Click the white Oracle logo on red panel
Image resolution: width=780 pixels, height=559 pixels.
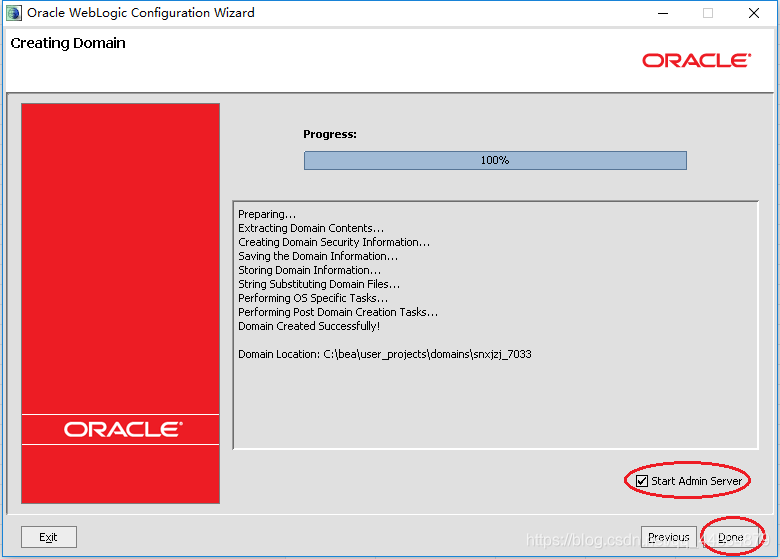(123, 429)
